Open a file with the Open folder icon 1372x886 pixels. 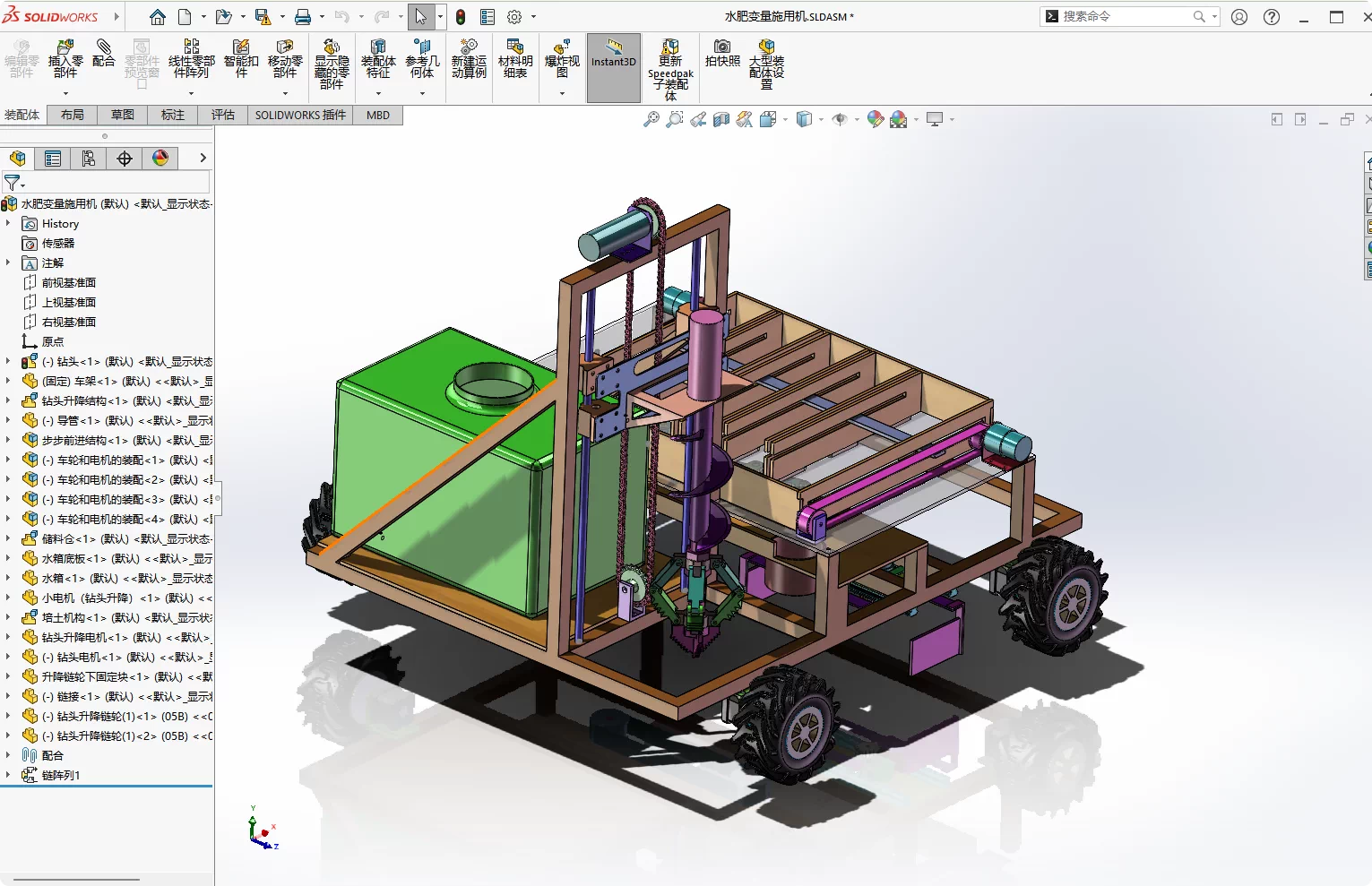(223, 17)
